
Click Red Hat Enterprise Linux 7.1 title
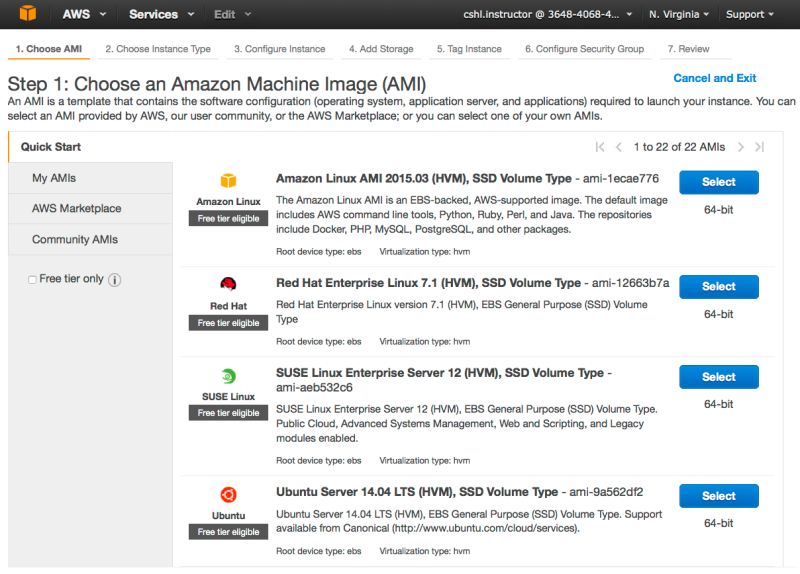coord(428,283)
